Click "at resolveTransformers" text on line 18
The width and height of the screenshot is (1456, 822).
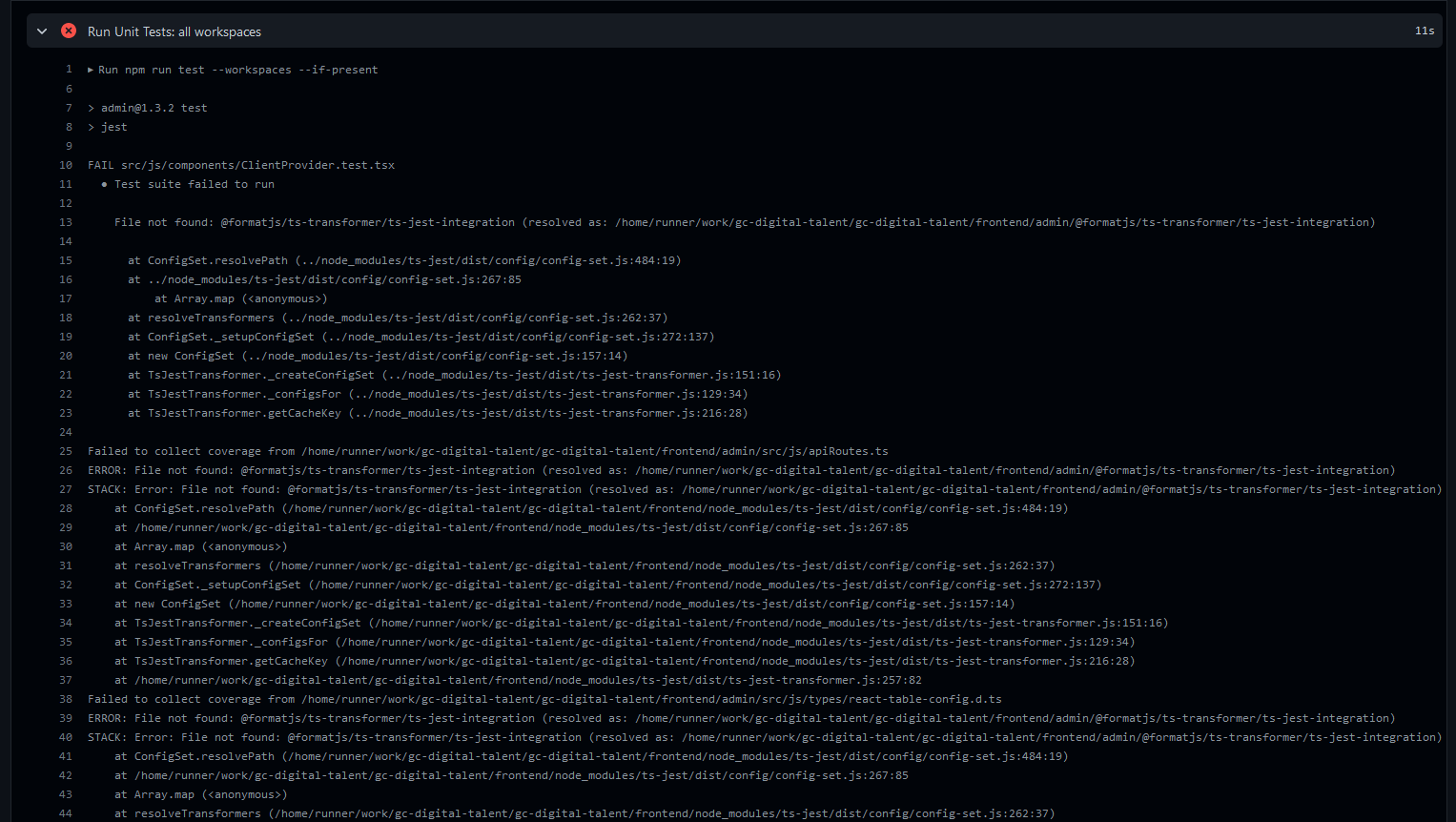[201, 318]
